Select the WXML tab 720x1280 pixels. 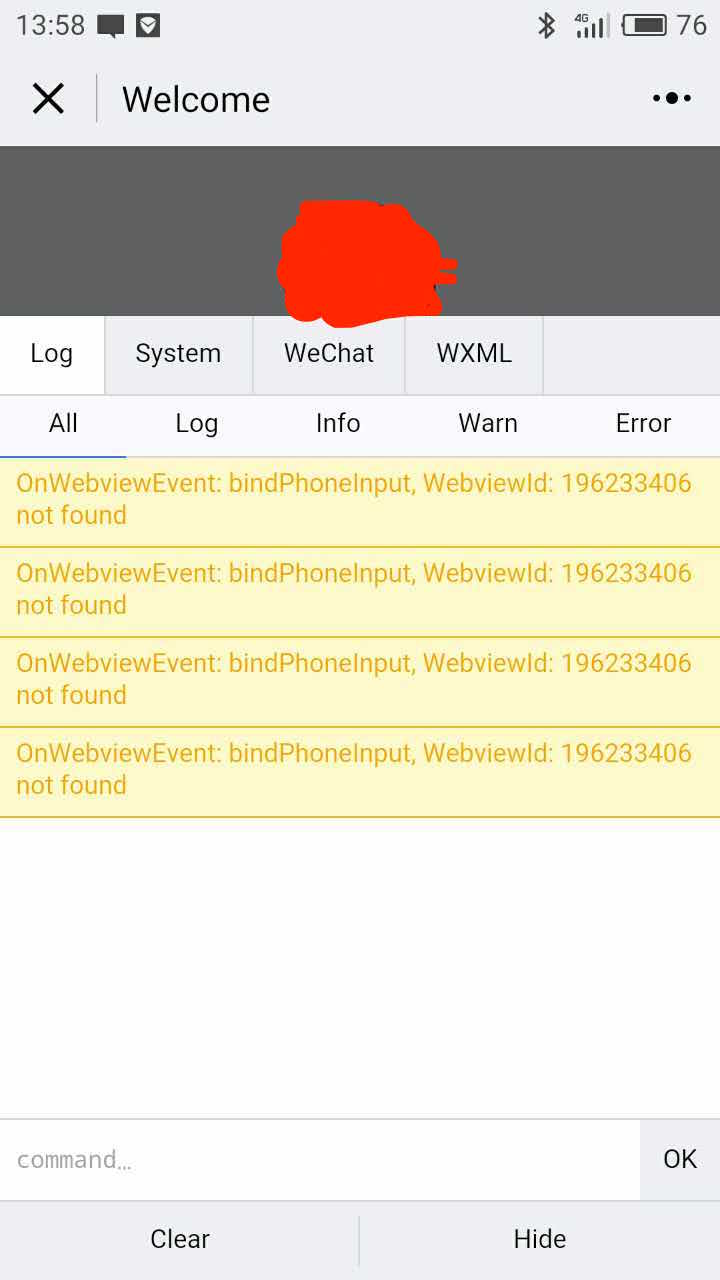point(474,354)
